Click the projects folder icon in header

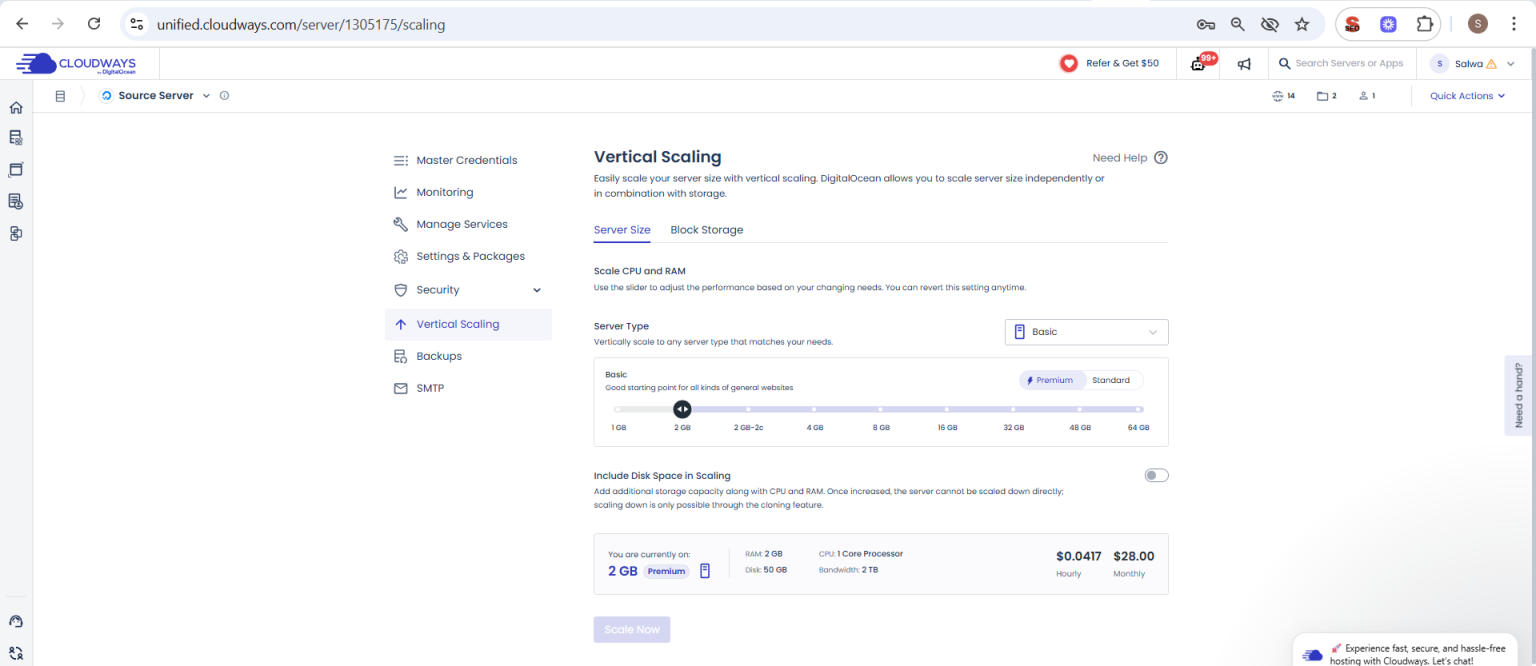point(1322,96)
